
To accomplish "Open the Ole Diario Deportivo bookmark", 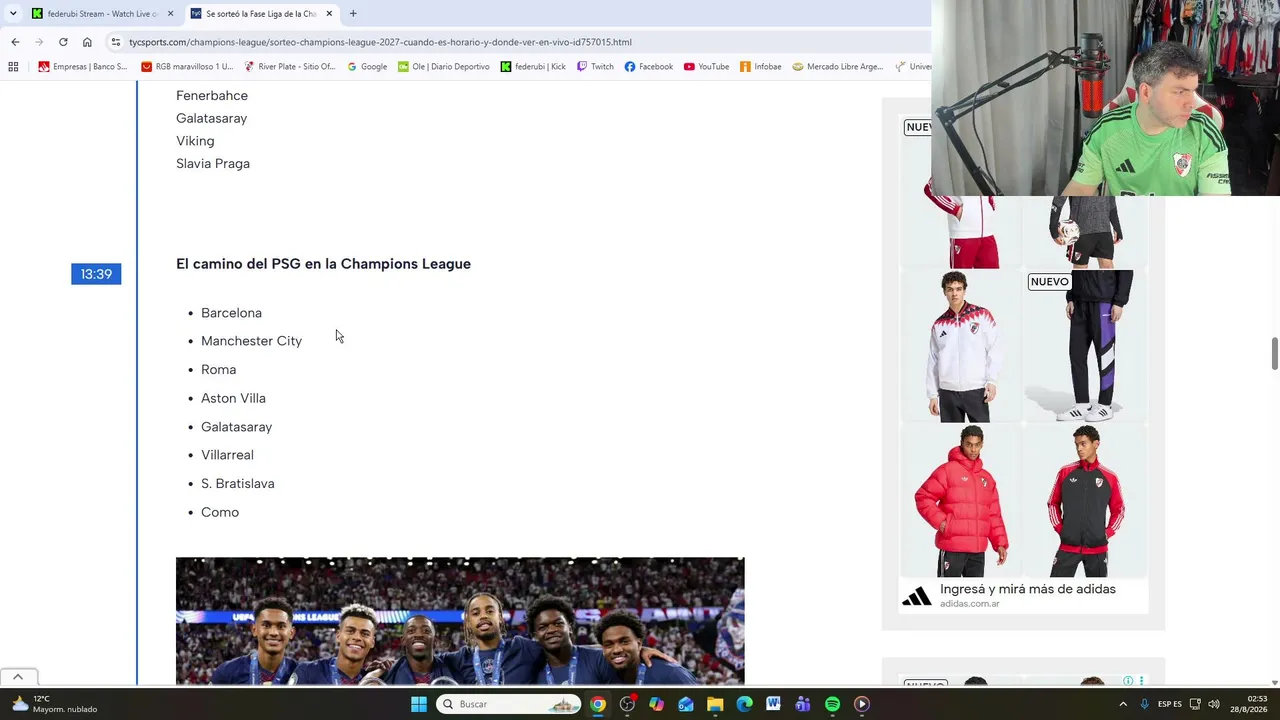I will [x=444, y=67].
